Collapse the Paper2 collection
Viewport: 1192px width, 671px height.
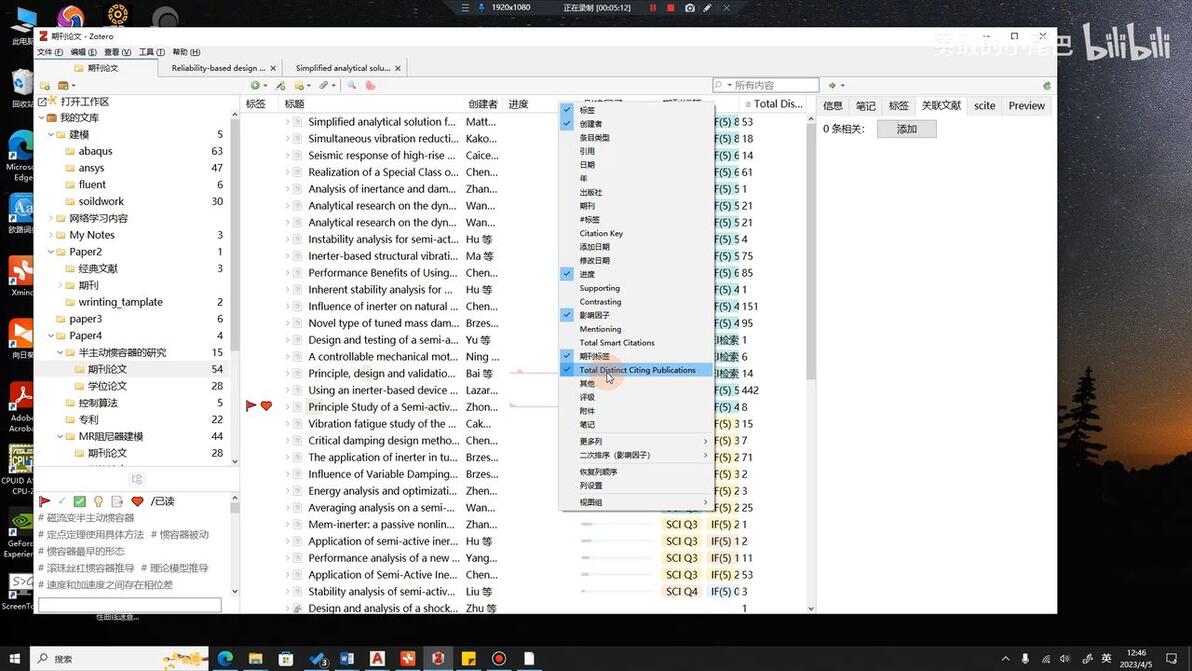point(51,252)
